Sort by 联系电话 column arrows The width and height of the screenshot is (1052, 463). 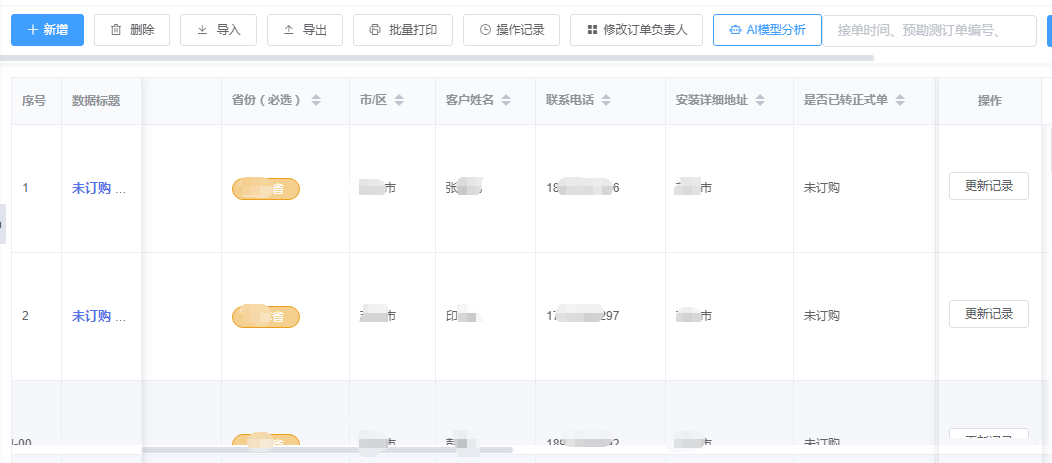(606, 101)
